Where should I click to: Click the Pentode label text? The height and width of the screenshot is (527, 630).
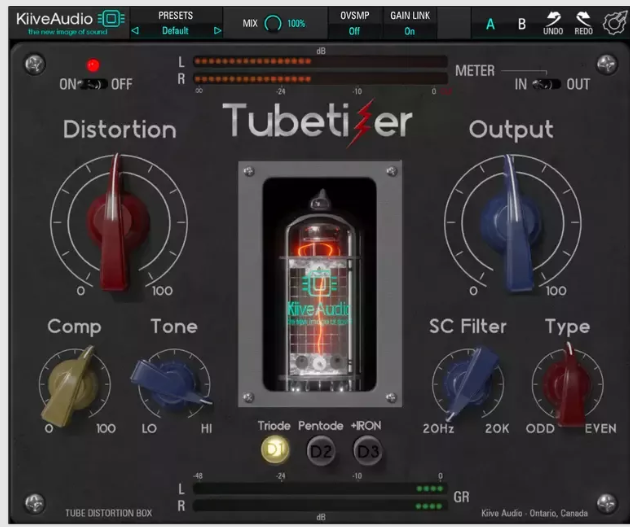321,426
